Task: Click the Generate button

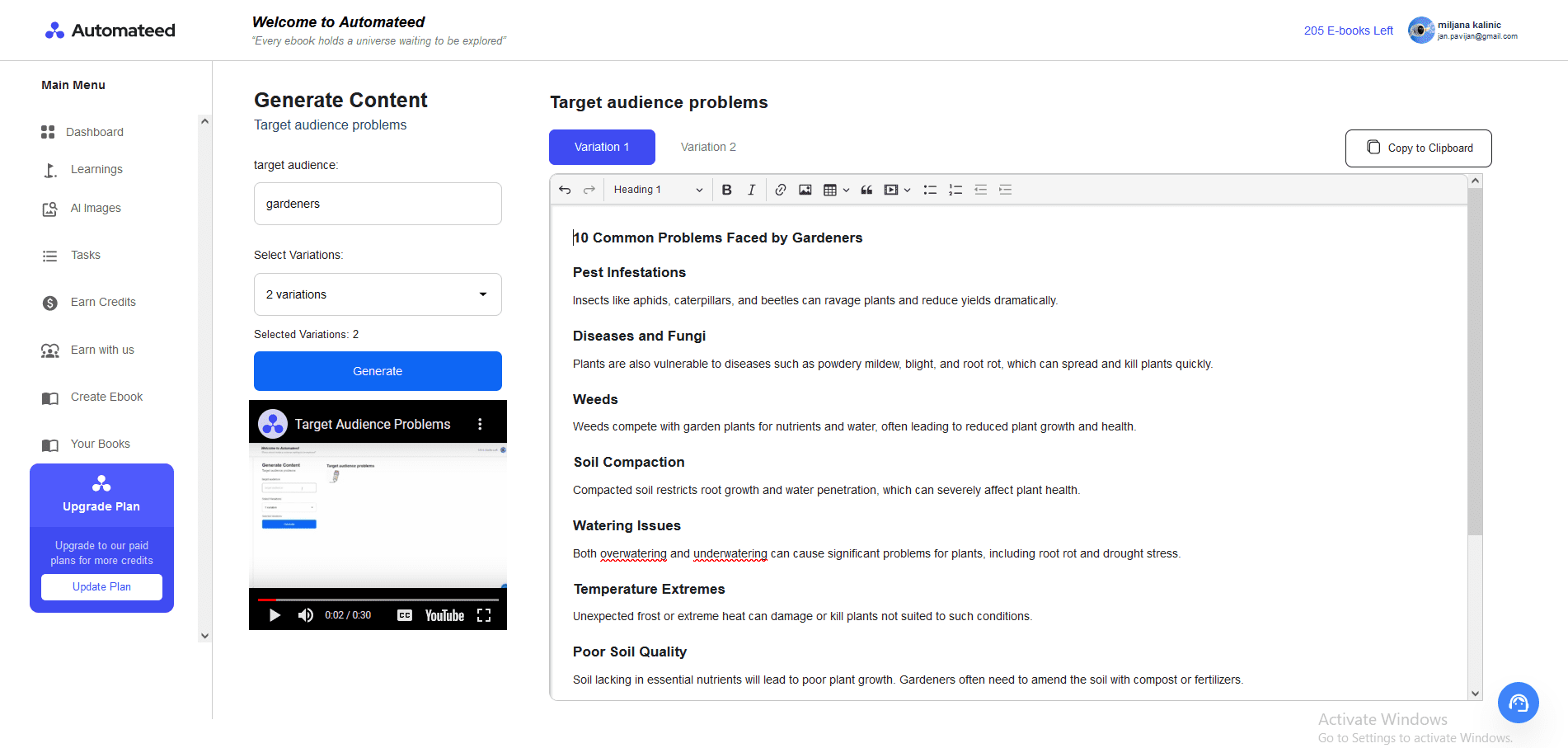Action: pos(377,371)
